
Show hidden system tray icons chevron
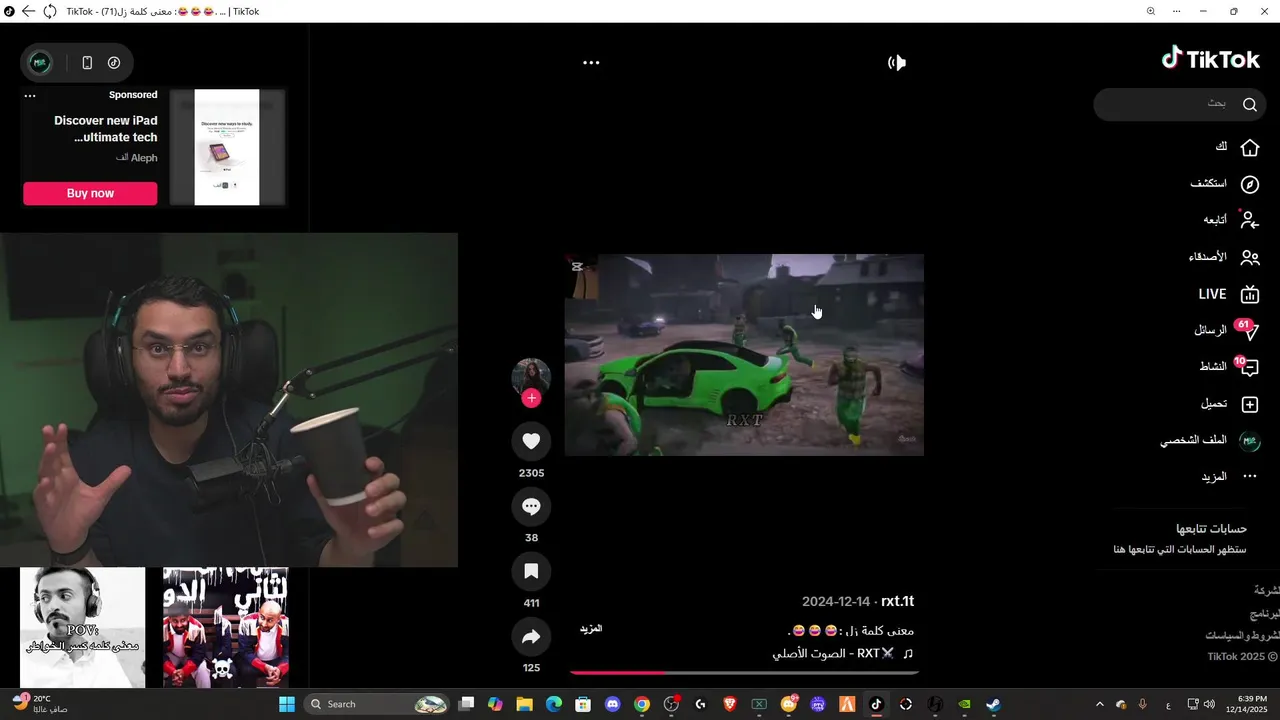tap(1100, 704)
